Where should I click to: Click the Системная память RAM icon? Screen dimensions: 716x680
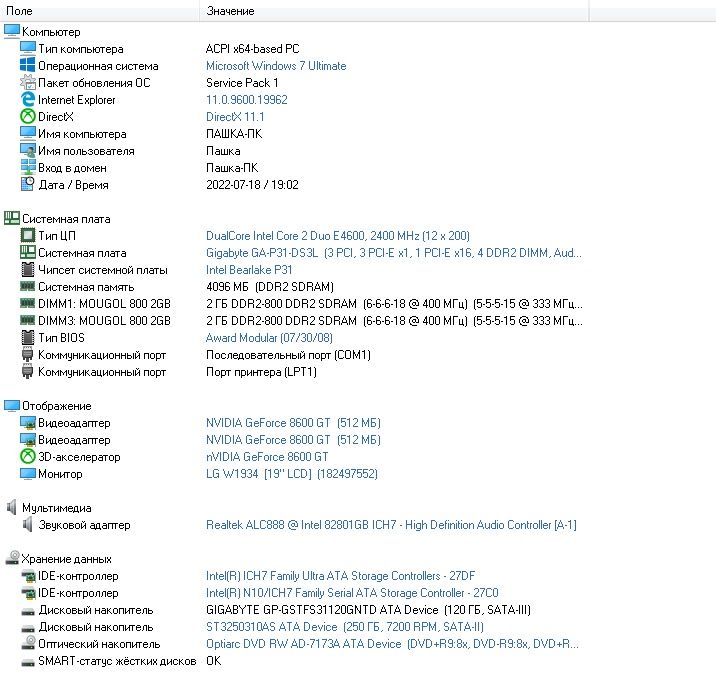tap(28, 286)
